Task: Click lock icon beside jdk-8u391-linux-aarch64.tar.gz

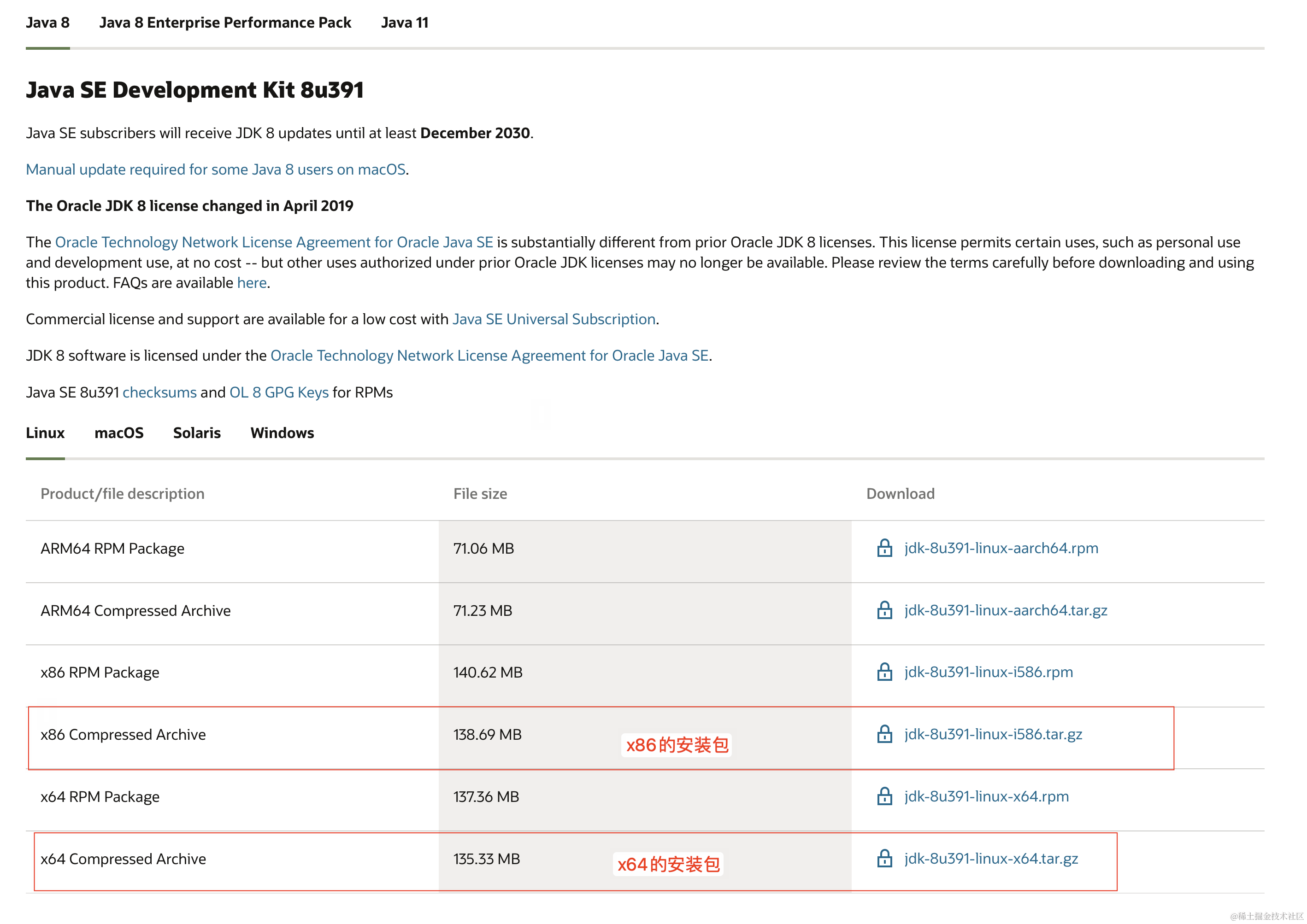Action: 884,610
